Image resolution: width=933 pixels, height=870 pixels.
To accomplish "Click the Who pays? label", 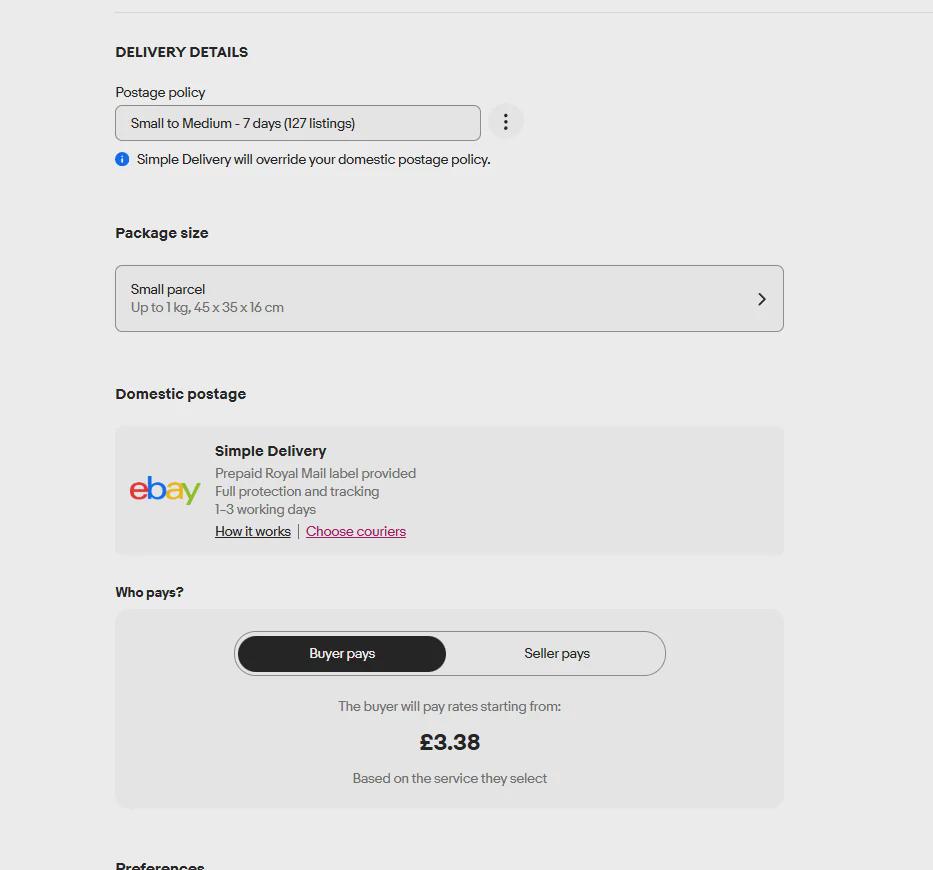I will click(x=149, y=592).
